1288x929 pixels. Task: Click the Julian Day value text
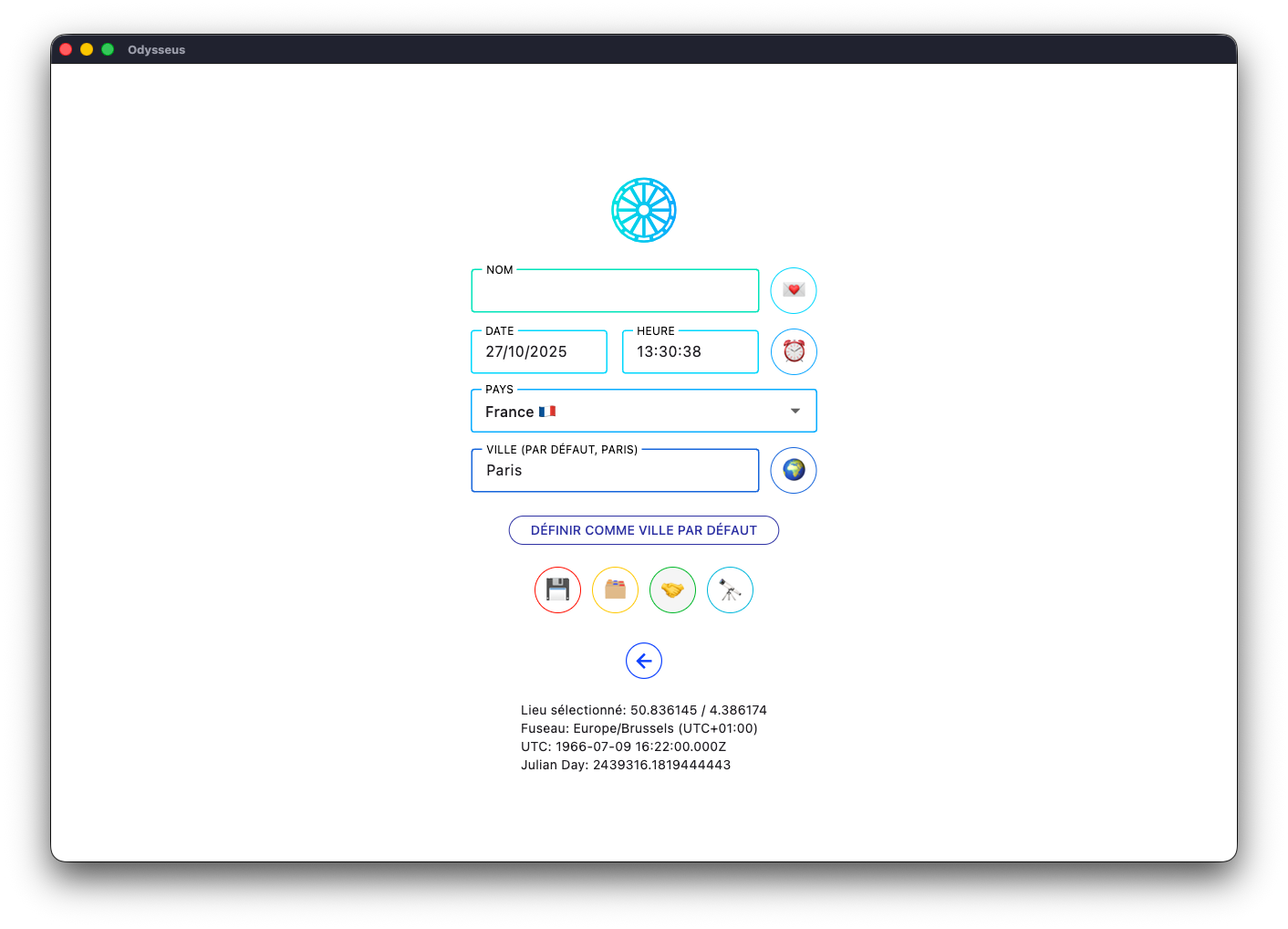coord(661,765)
